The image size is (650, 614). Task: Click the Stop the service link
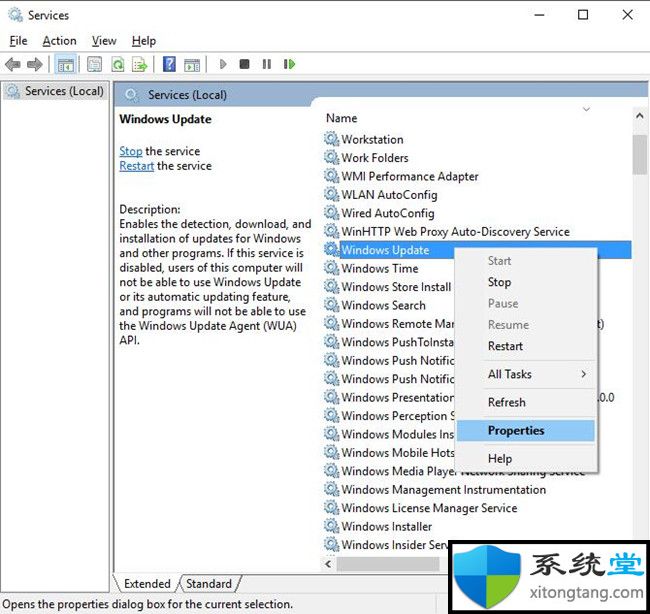click(131, 151)
